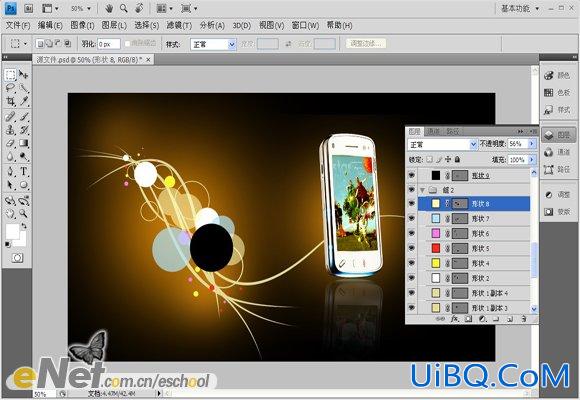580x400 pixels.
Task: Select the Healing Brush tool
Action: coord(10,117)
